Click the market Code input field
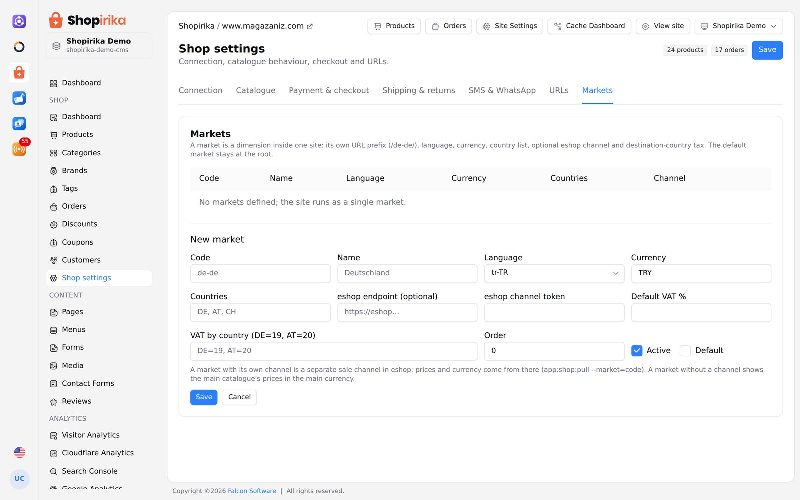Viewport: 800px width, 500px height. [x=260, y=273]
